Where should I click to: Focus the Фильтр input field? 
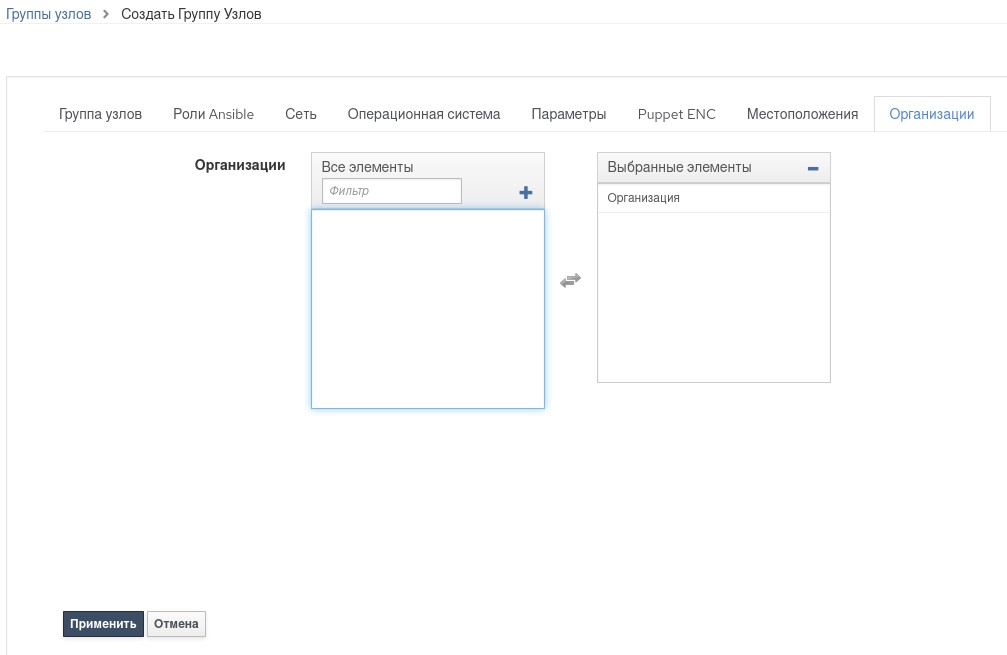tap(391, 191)
